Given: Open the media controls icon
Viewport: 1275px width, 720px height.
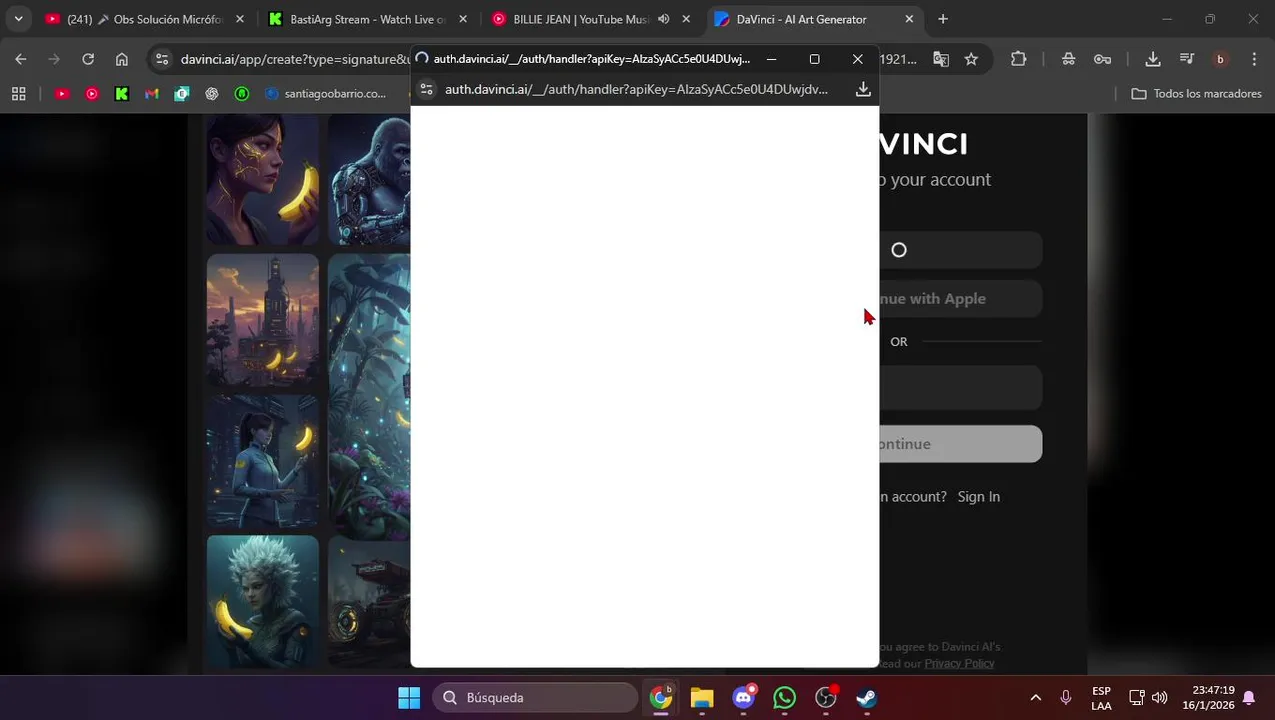Looking at the screenshot, I should 1186,59.
